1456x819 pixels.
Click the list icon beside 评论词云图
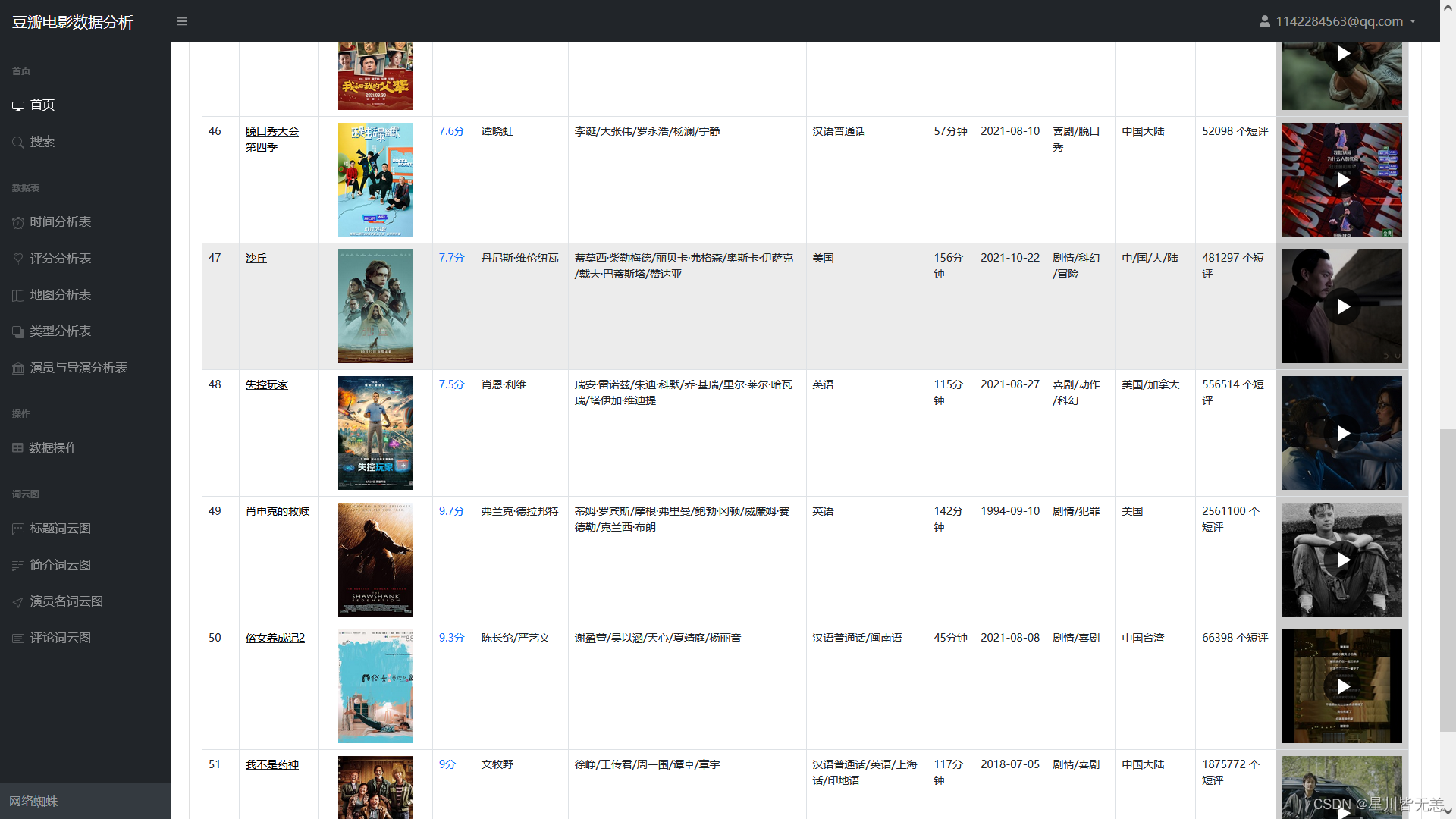coord(18,638)
